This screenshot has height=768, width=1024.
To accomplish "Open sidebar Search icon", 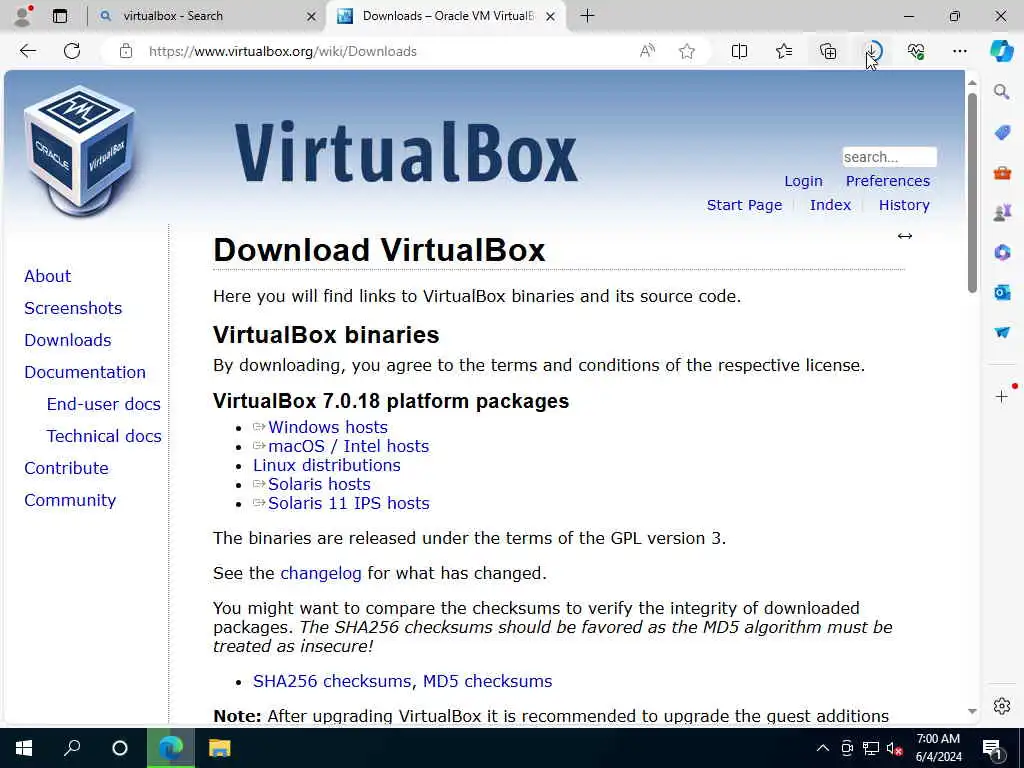I will 1002,92.
